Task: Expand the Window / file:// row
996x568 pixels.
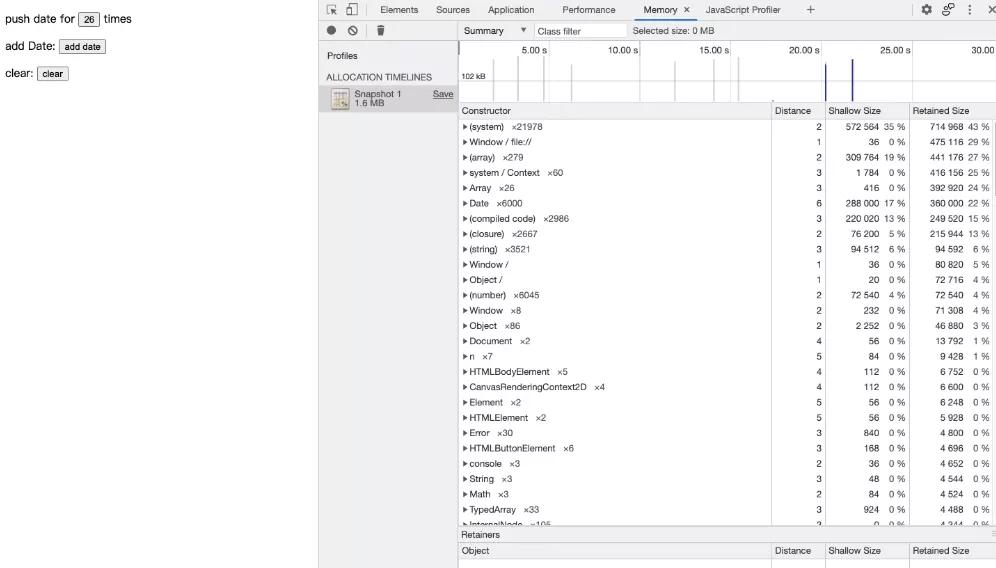Action: tap(465, 142)
